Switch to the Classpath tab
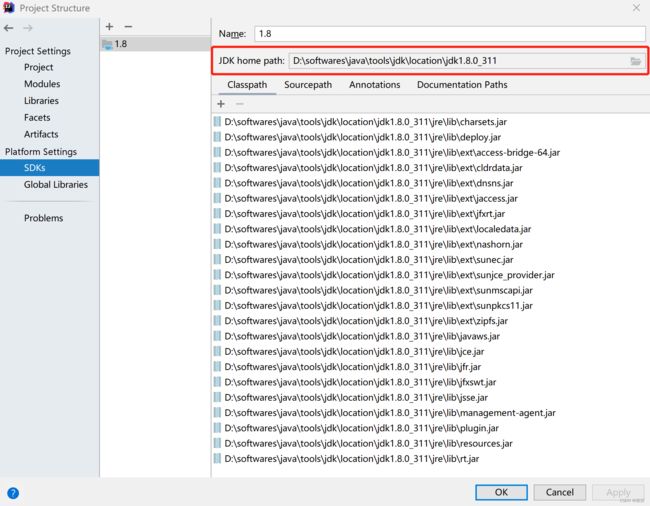Image resolution: width=650 pixels, height=506 pixels. (247, 85)
